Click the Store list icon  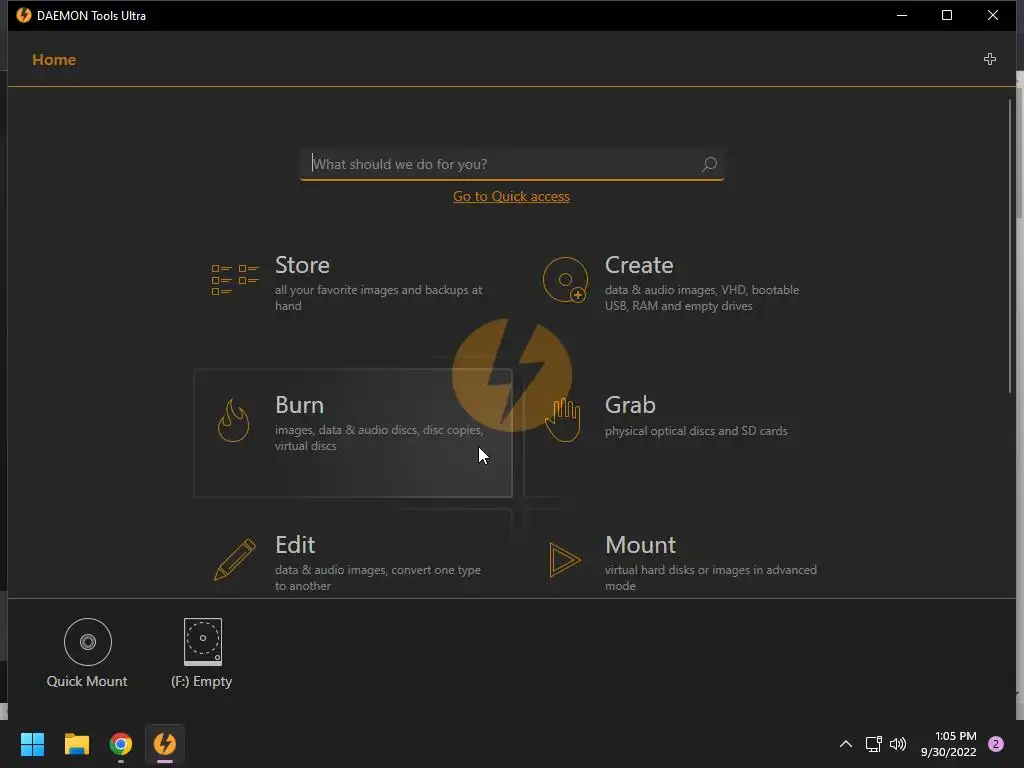(x=235, y=280)
